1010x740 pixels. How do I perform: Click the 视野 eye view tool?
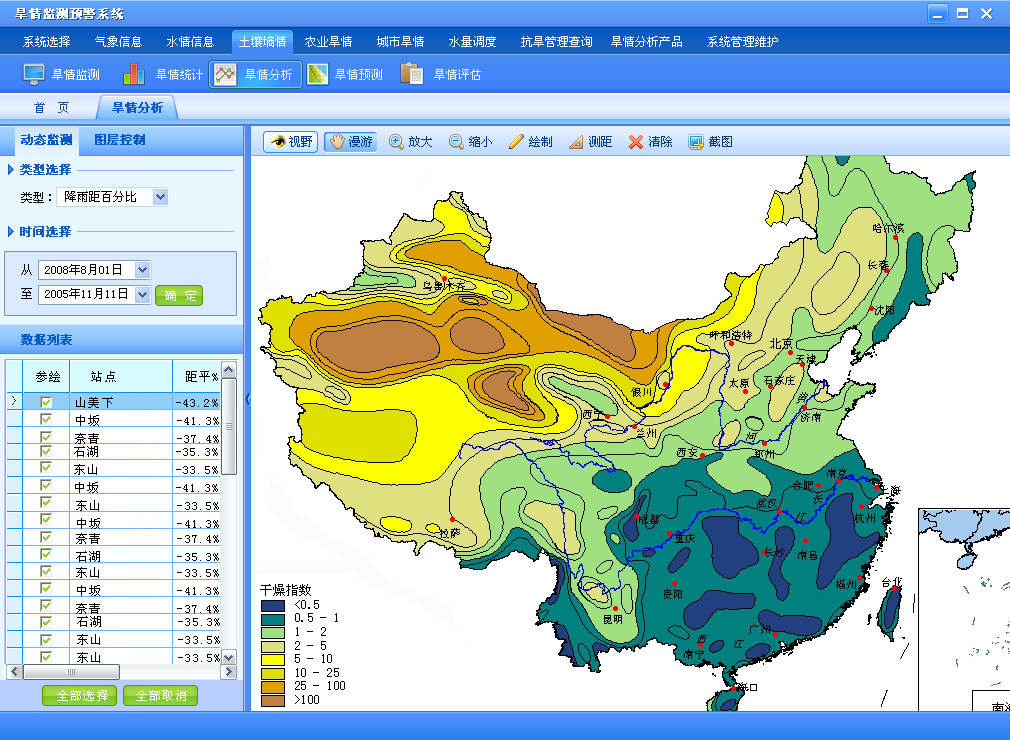[x=290, y=142]
